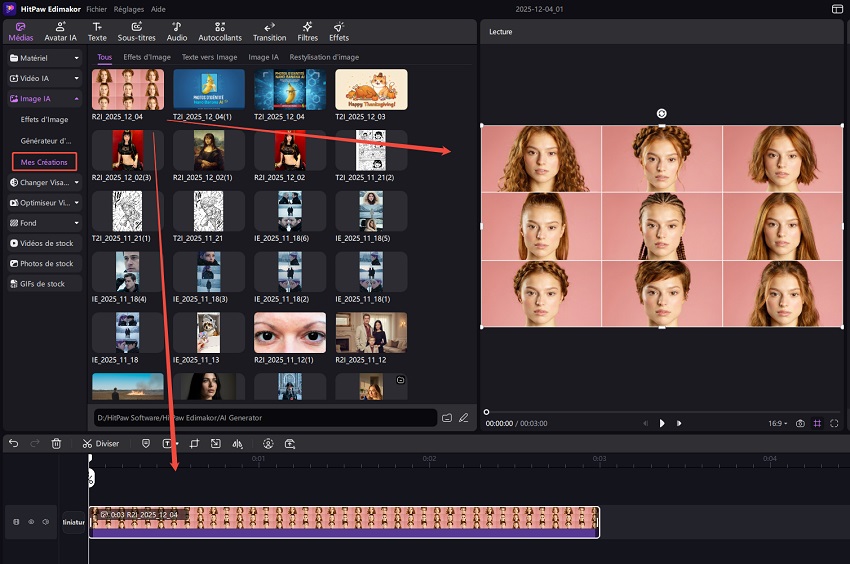The height and width of the screenshot is (564, 850).
Task: Open the Audio panel
Action: 177,32
